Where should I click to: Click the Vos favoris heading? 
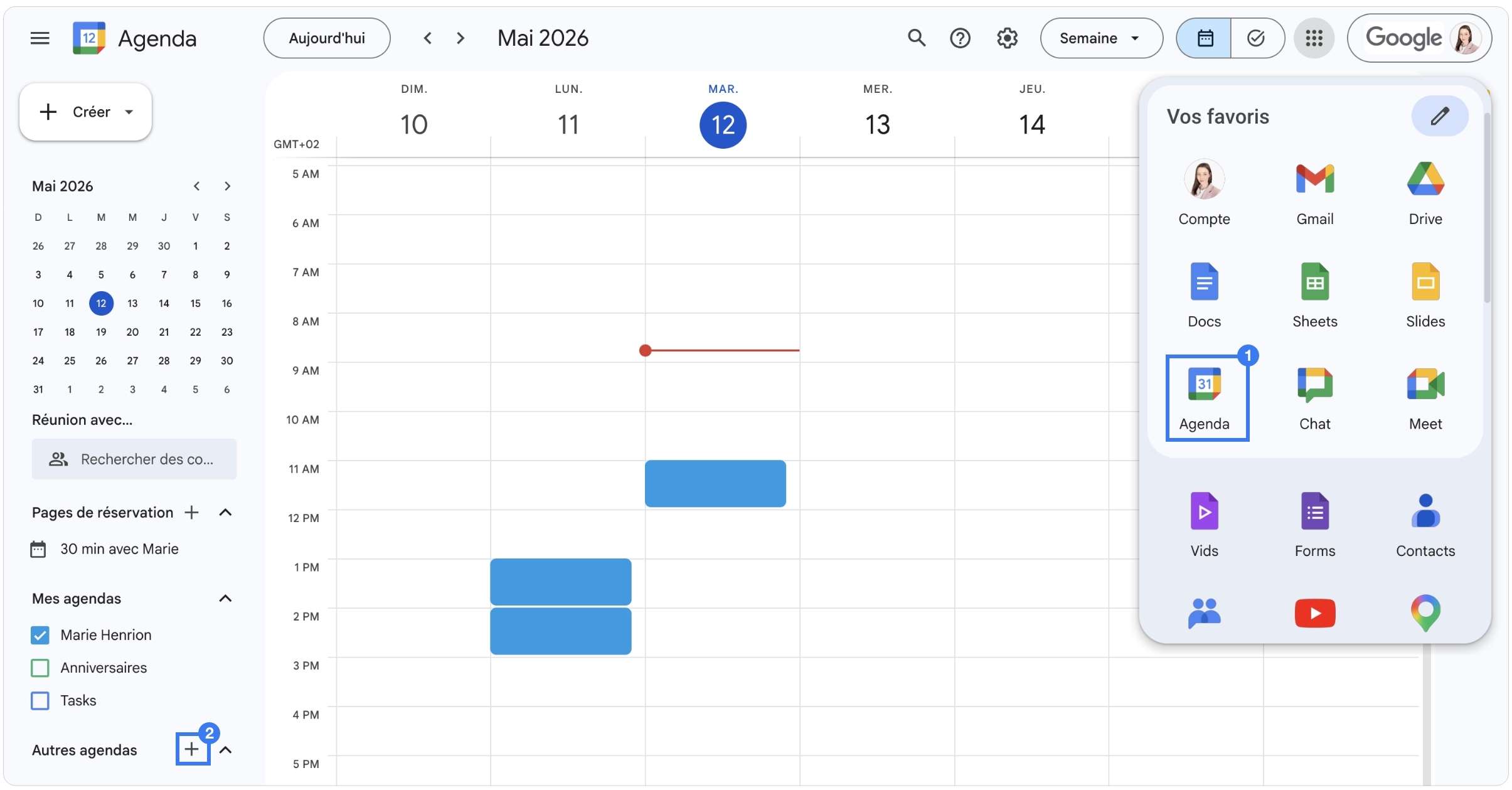click(1218, 117)
